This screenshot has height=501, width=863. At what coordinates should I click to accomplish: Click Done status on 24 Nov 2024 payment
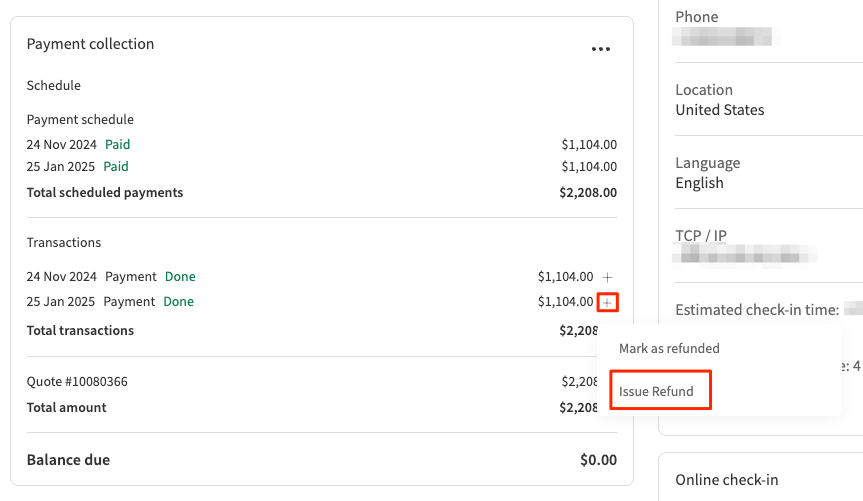180,277
